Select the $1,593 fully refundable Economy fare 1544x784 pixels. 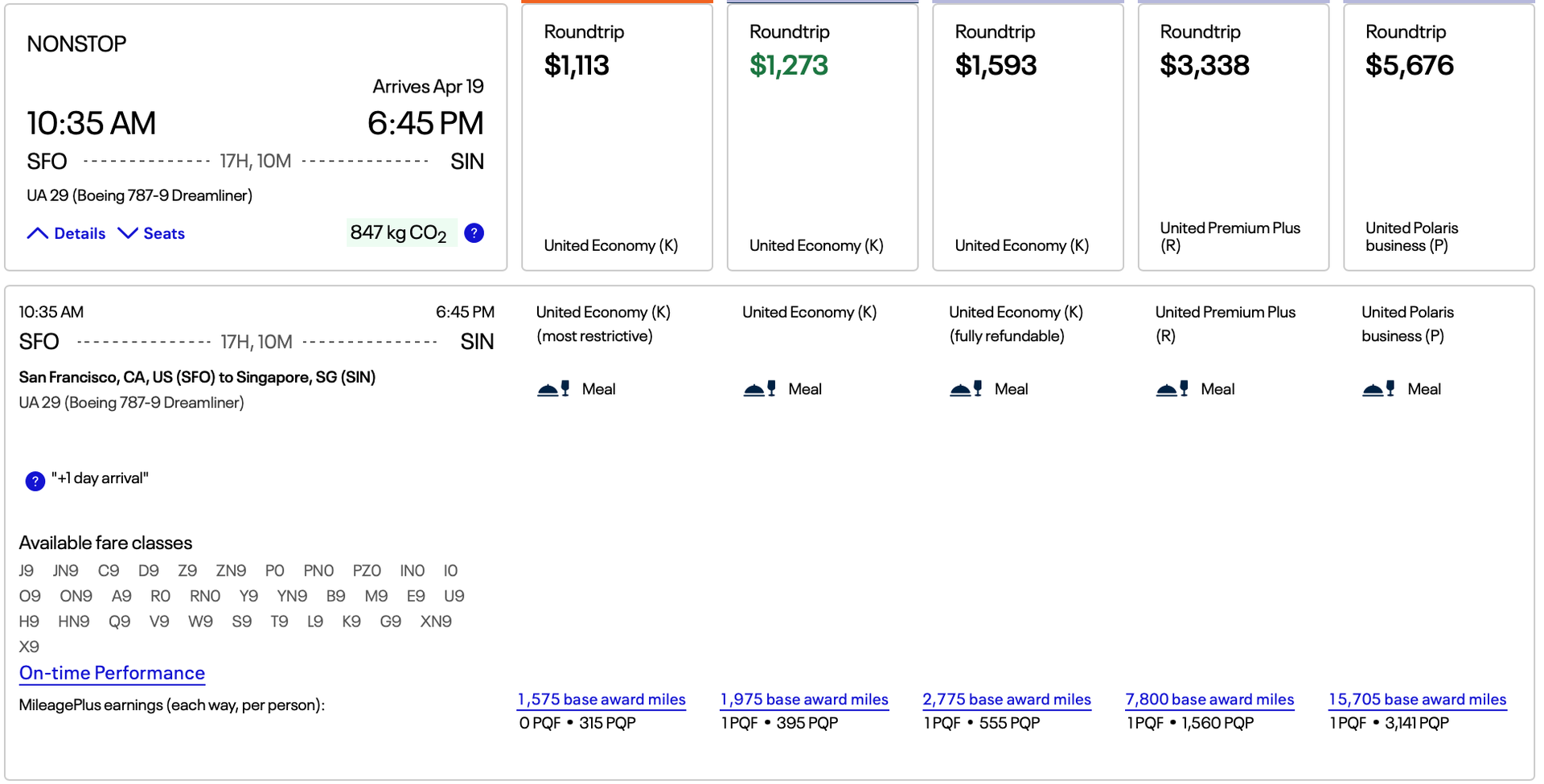1028,137
